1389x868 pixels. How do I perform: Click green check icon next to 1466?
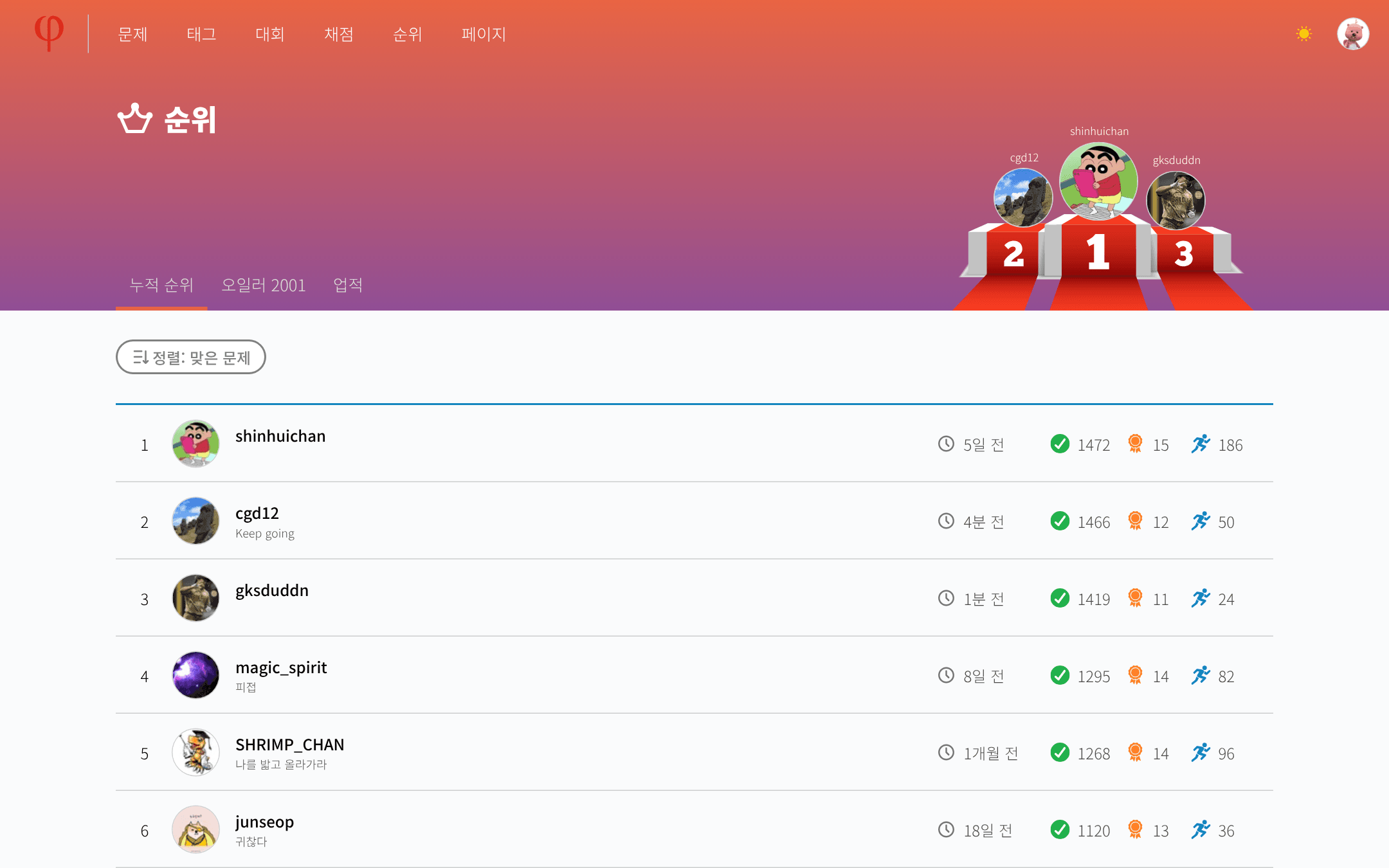click(1060, 521)
